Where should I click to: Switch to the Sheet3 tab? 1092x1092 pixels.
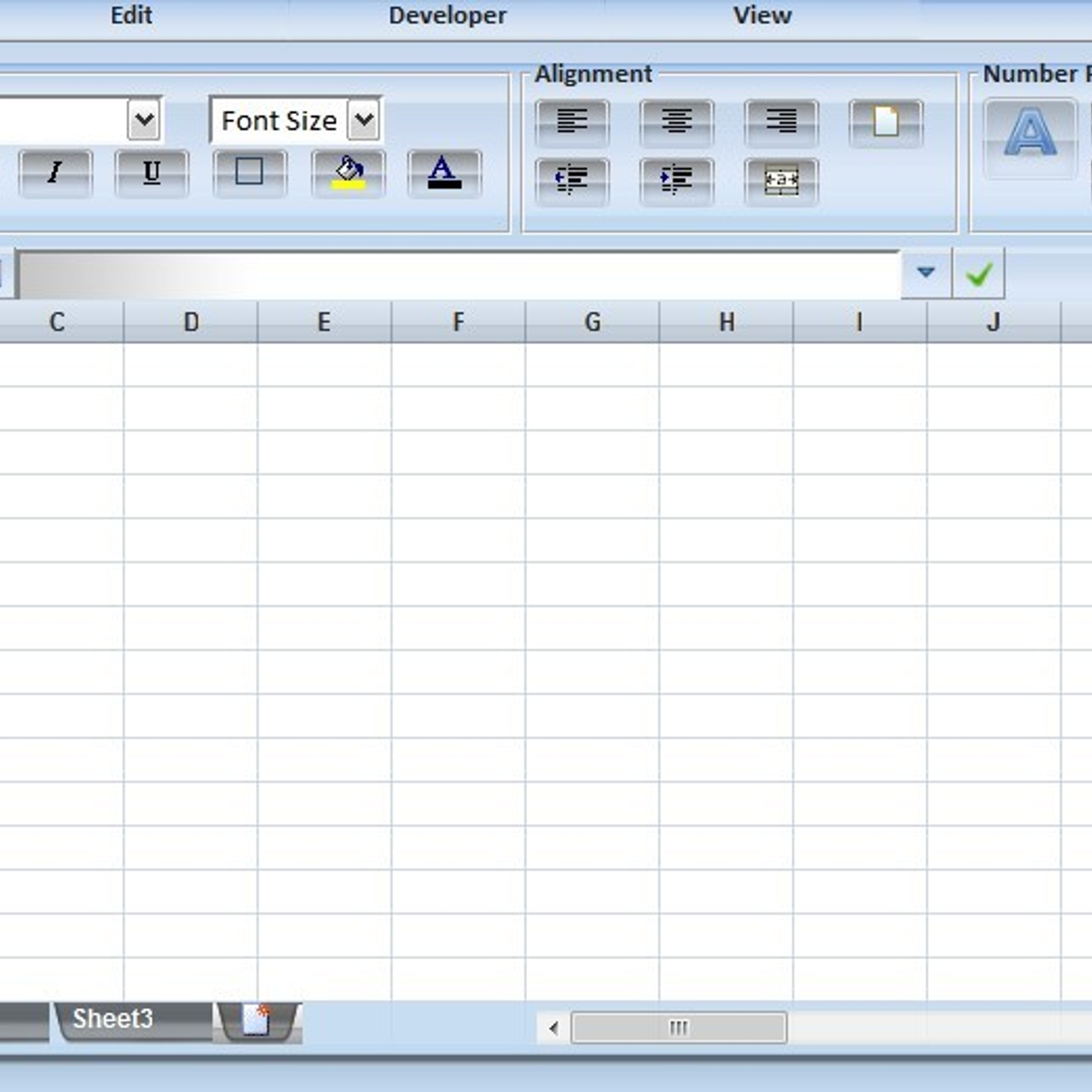click(114, 1019)
